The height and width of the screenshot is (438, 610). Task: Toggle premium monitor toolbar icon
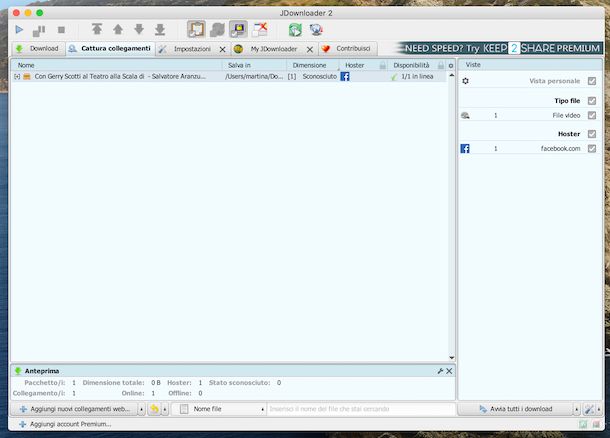coord(238,29)
